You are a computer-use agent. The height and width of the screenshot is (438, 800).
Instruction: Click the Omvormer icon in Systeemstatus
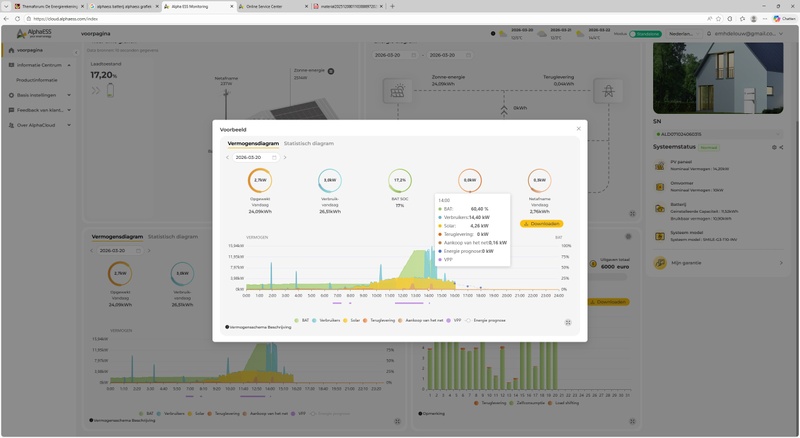pos(660,187)
